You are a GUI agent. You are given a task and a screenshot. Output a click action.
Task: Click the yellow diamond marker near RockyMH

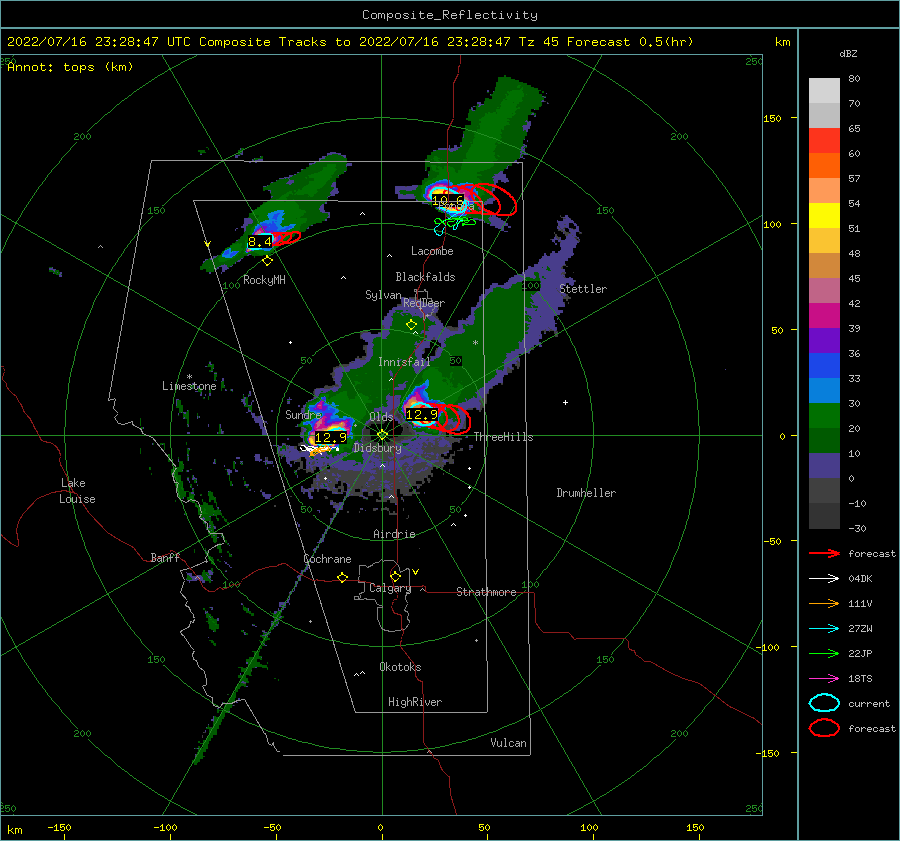click(x=267, y=261)
